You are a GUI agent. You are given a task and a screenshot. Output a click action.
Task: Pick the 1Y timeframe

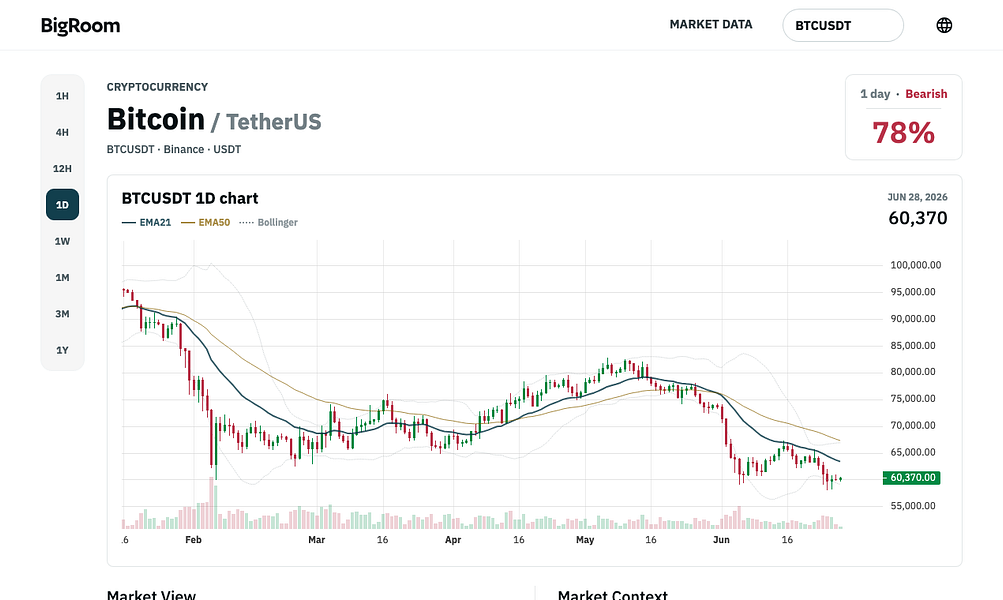tap(62, 350)
